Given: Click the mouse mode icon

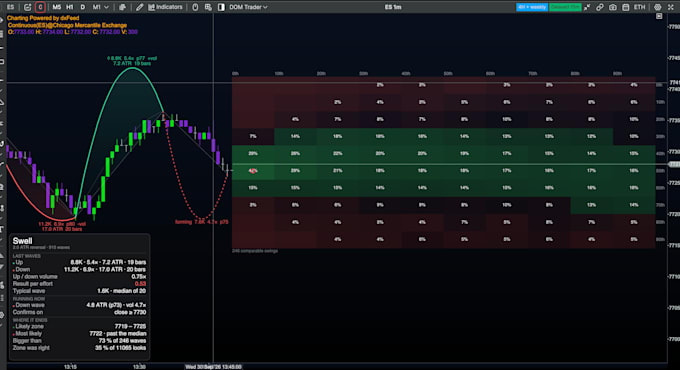Looking at the screenshot, I should [x=195, y=7].
